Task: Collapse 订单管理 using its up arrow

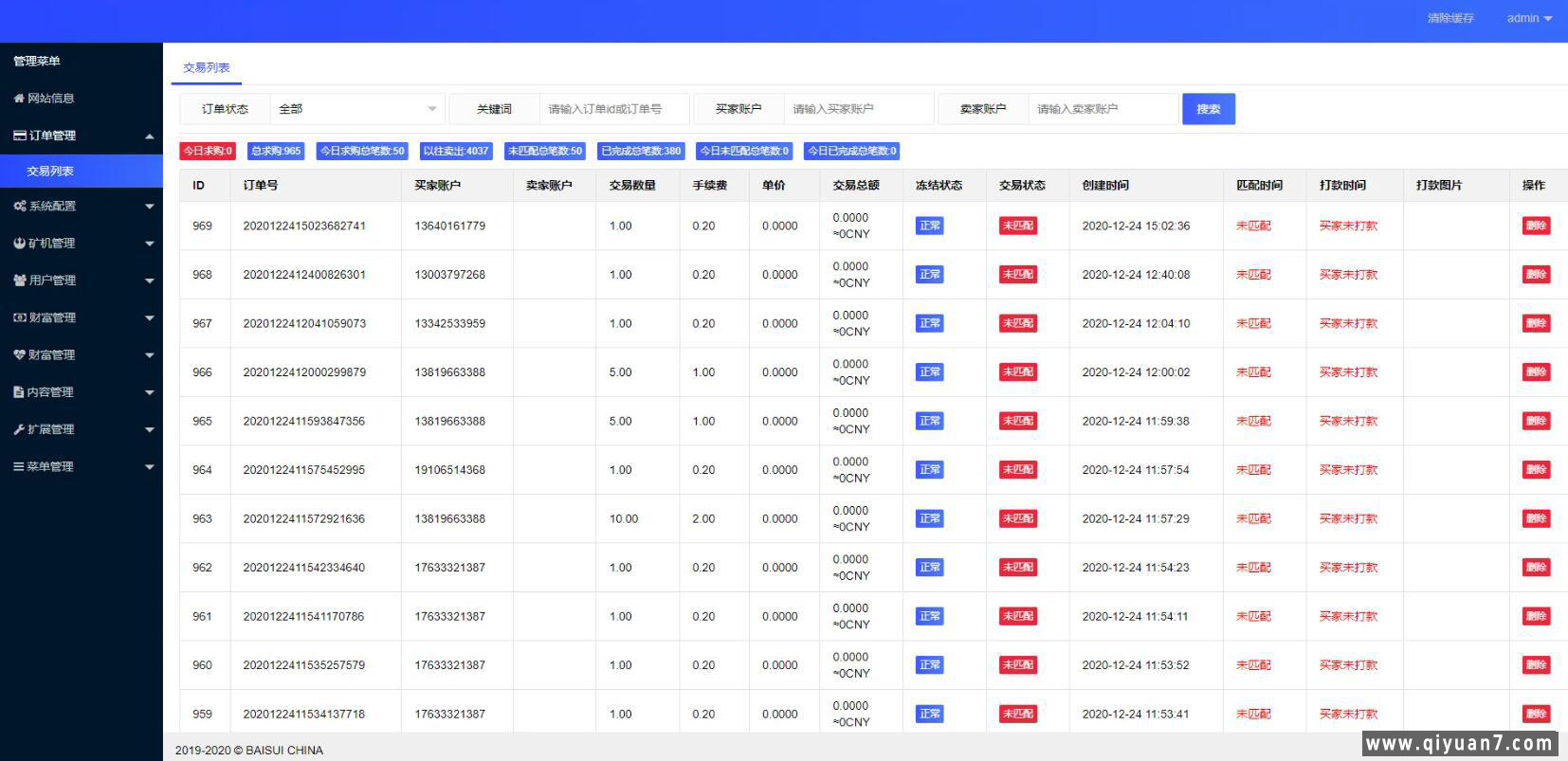Action: tap(149, 136)
